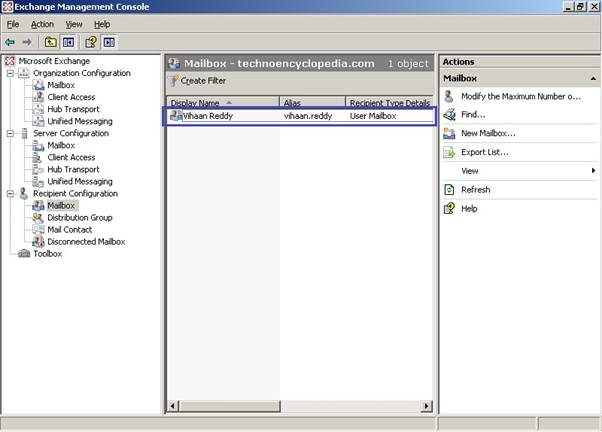Viewport: 602px width, 432px height.
Task: Click the Organization Configuration node icon
Action: coord(24,73)
